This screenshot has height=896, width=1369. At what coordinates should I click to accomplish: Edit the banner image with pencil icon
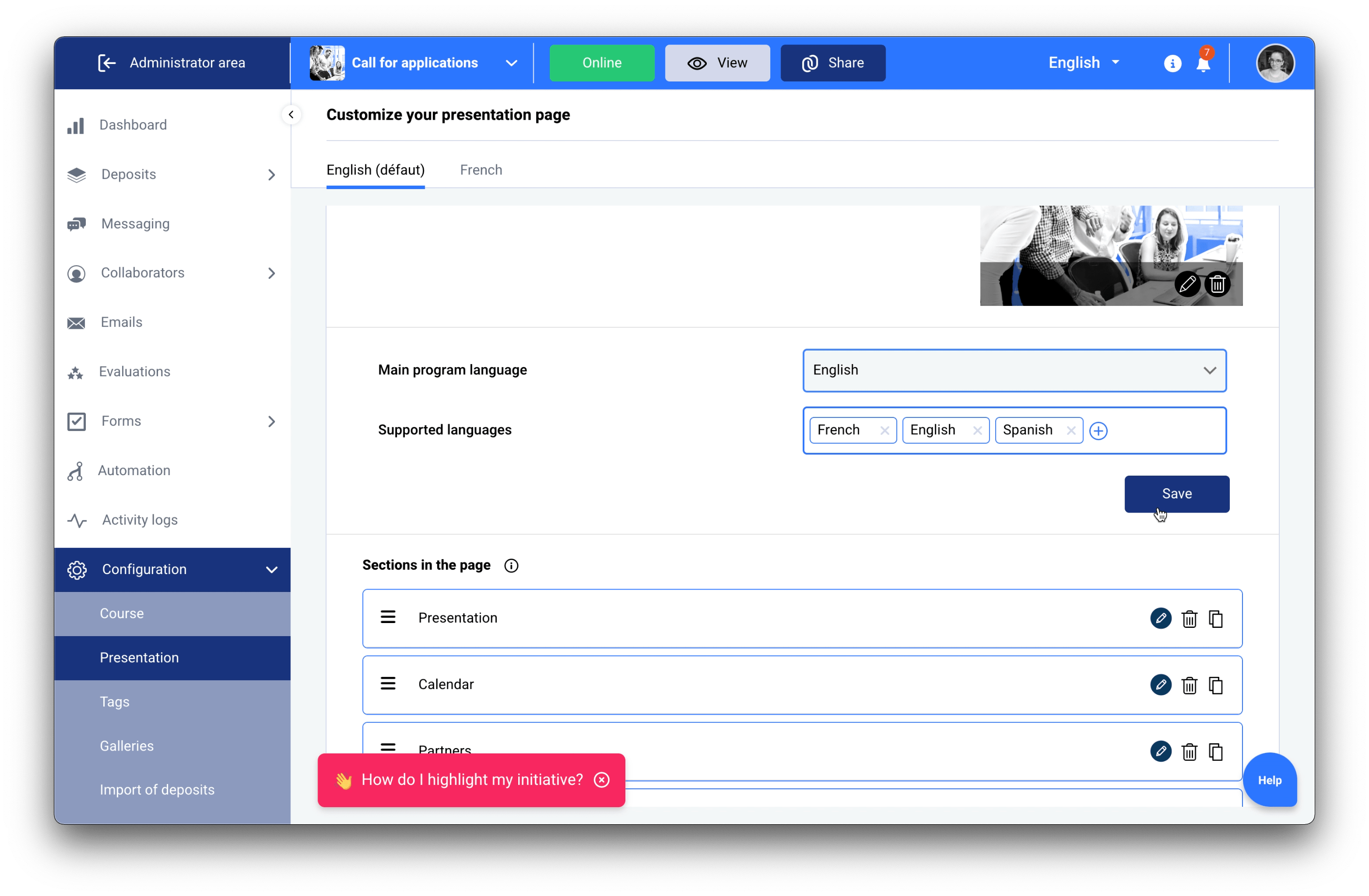click(x=1187, y=284)
